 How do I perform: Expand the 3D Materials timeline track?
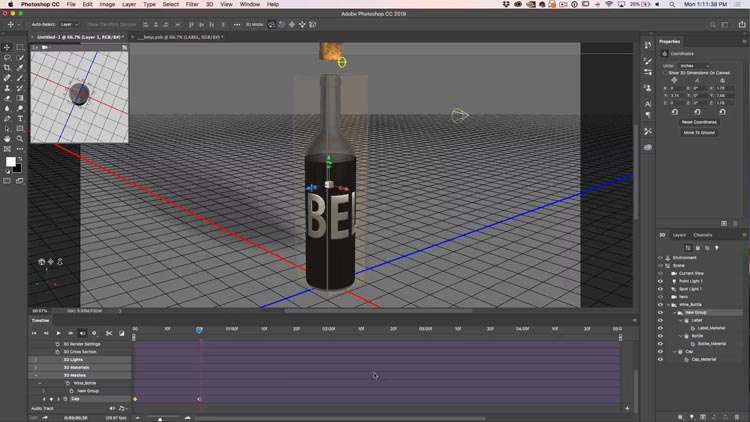[36, 367]
